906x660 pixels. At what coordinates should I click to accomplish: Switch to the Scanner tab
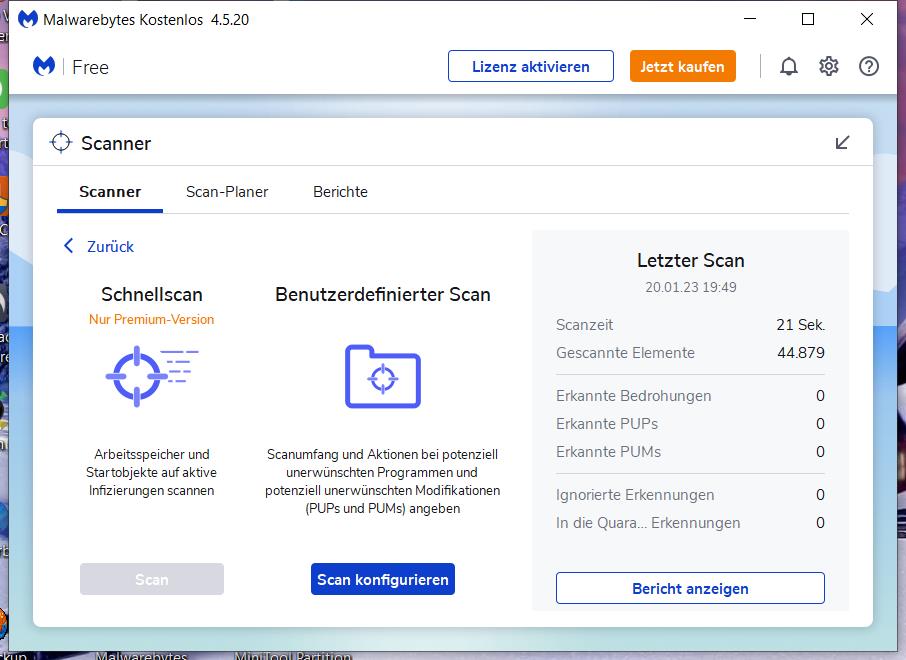click(110, 192)
